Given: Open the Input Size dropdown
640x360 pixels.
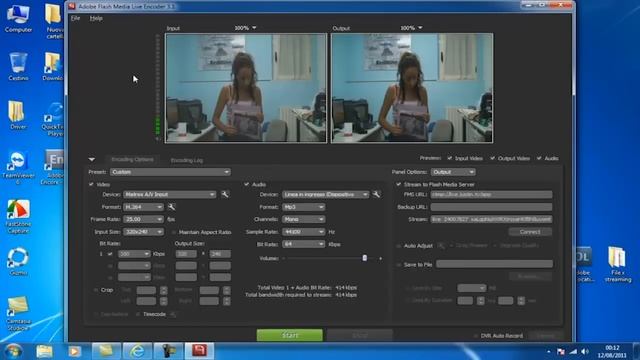Looking at the screenshot, I should coord(143,232).
